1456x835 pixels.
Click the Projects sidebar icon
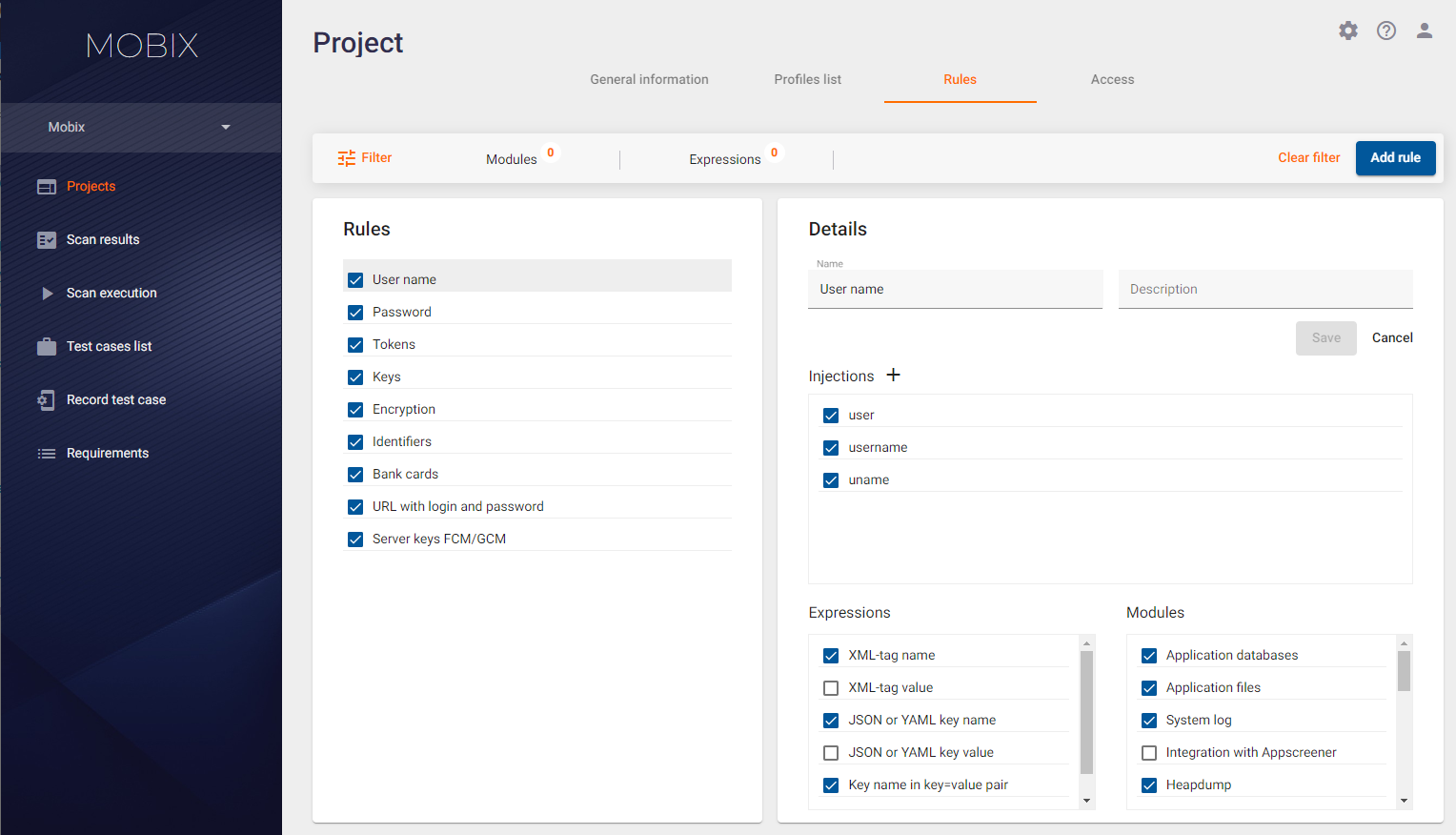point(47,187)
